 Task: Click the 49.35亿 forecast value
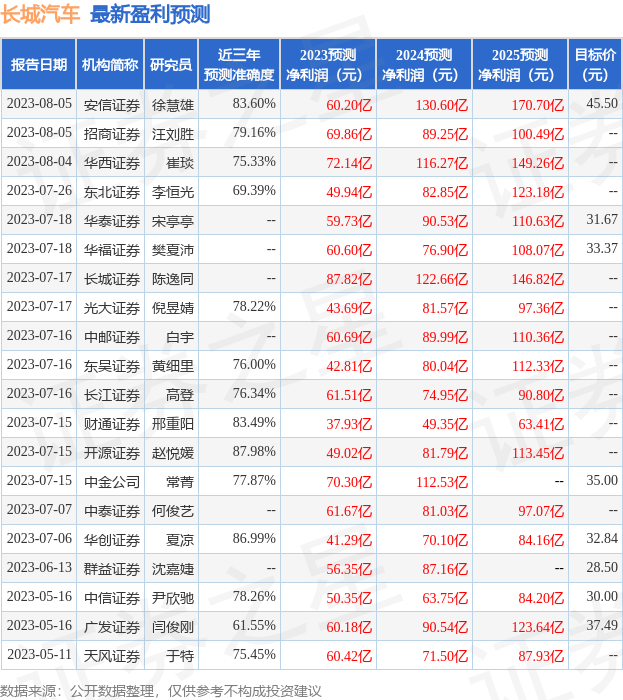(445, 425)
